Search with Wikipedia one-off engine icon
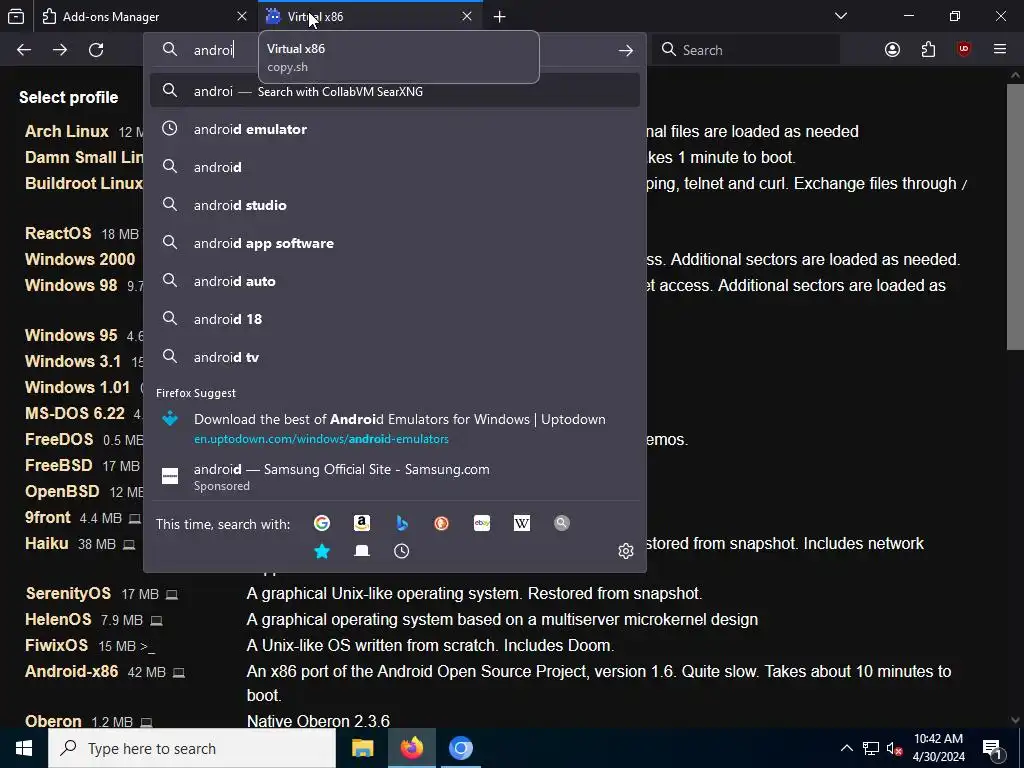 [x=522, y=523]
